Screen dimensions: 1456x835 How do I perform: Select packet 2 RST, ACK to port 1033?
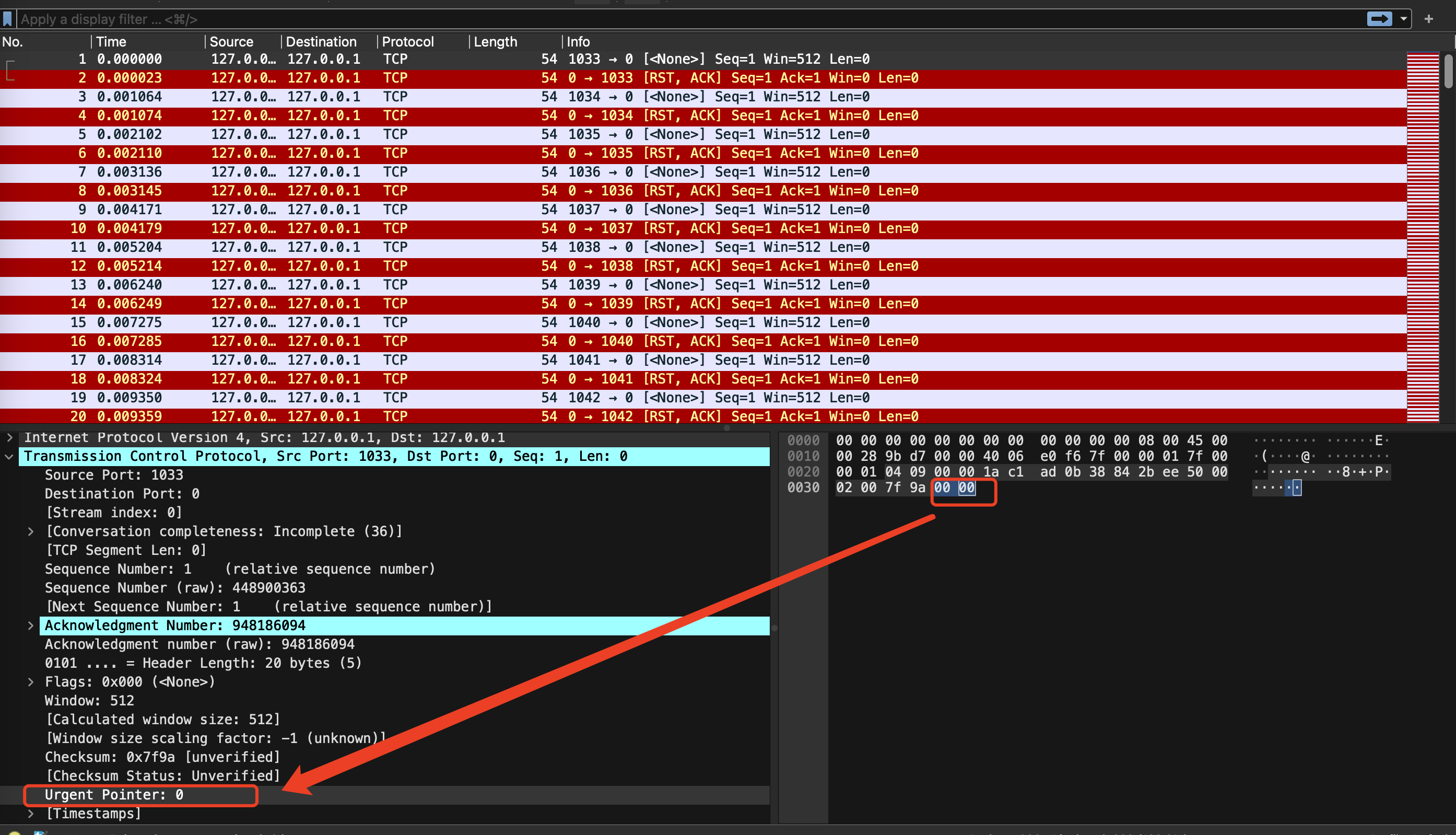(x=702, y=78)
